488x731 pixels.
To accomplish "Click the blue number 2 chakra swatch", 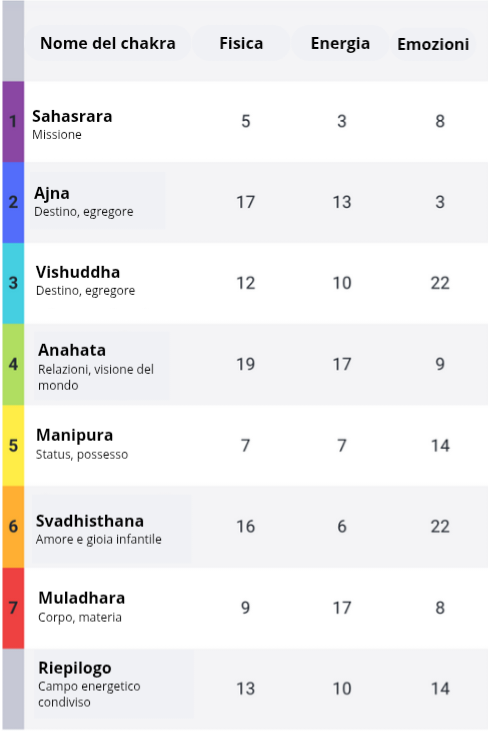I will pos(13,202).
